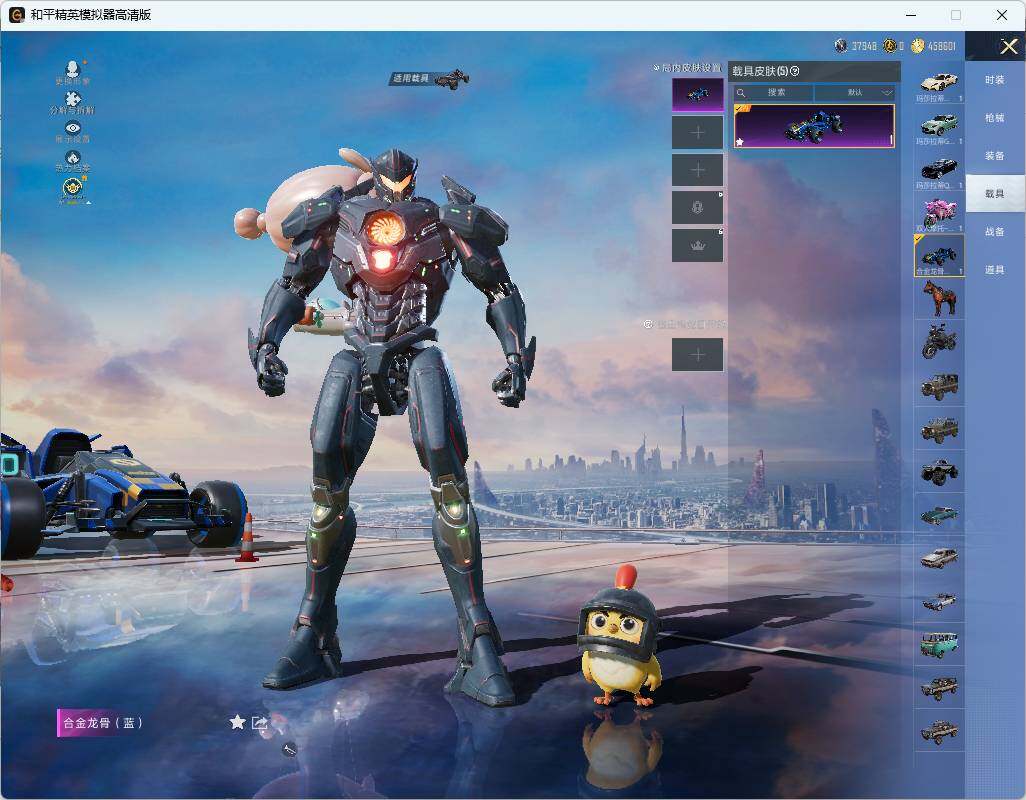Viewport: 1026px width, 800px height.
Task: Click the share icon next to the star
Action: 260,722
